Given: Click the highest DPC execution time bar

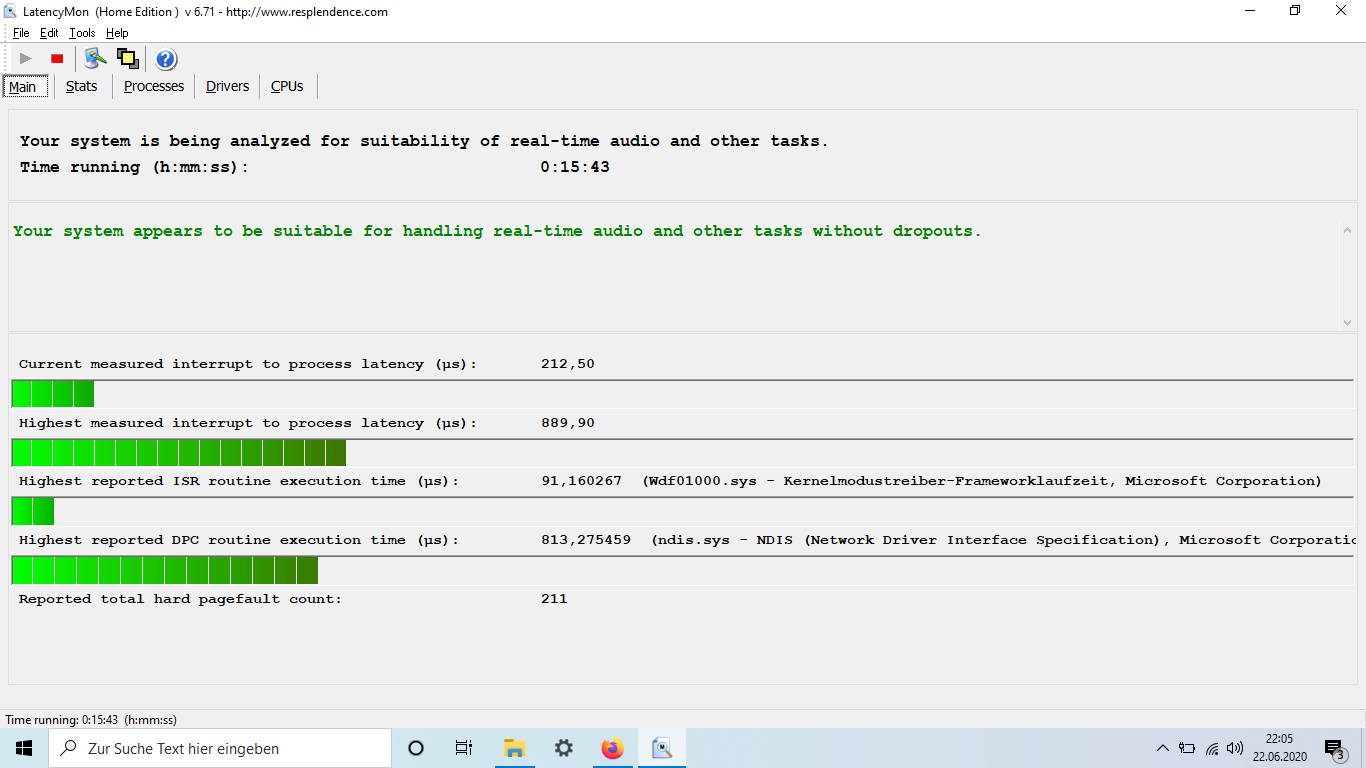Looking at the screenshot, I should (x=165, y=571).
